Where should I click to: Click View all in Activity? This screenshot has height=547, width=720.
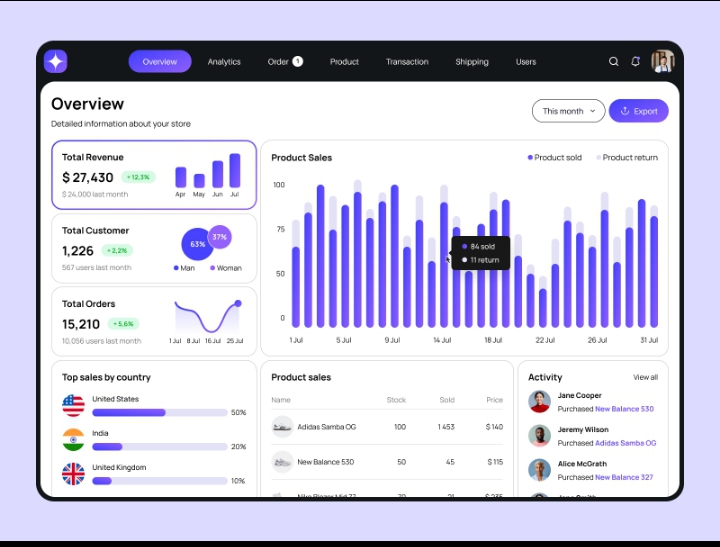click(x=646, y=377)
